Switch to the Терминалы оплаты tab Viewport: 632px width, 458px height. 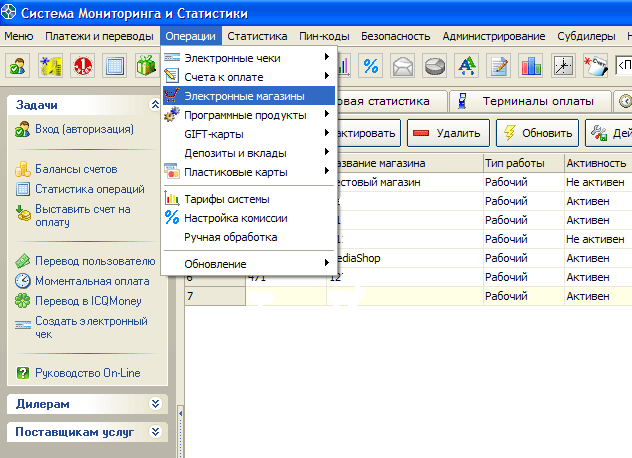530,101
